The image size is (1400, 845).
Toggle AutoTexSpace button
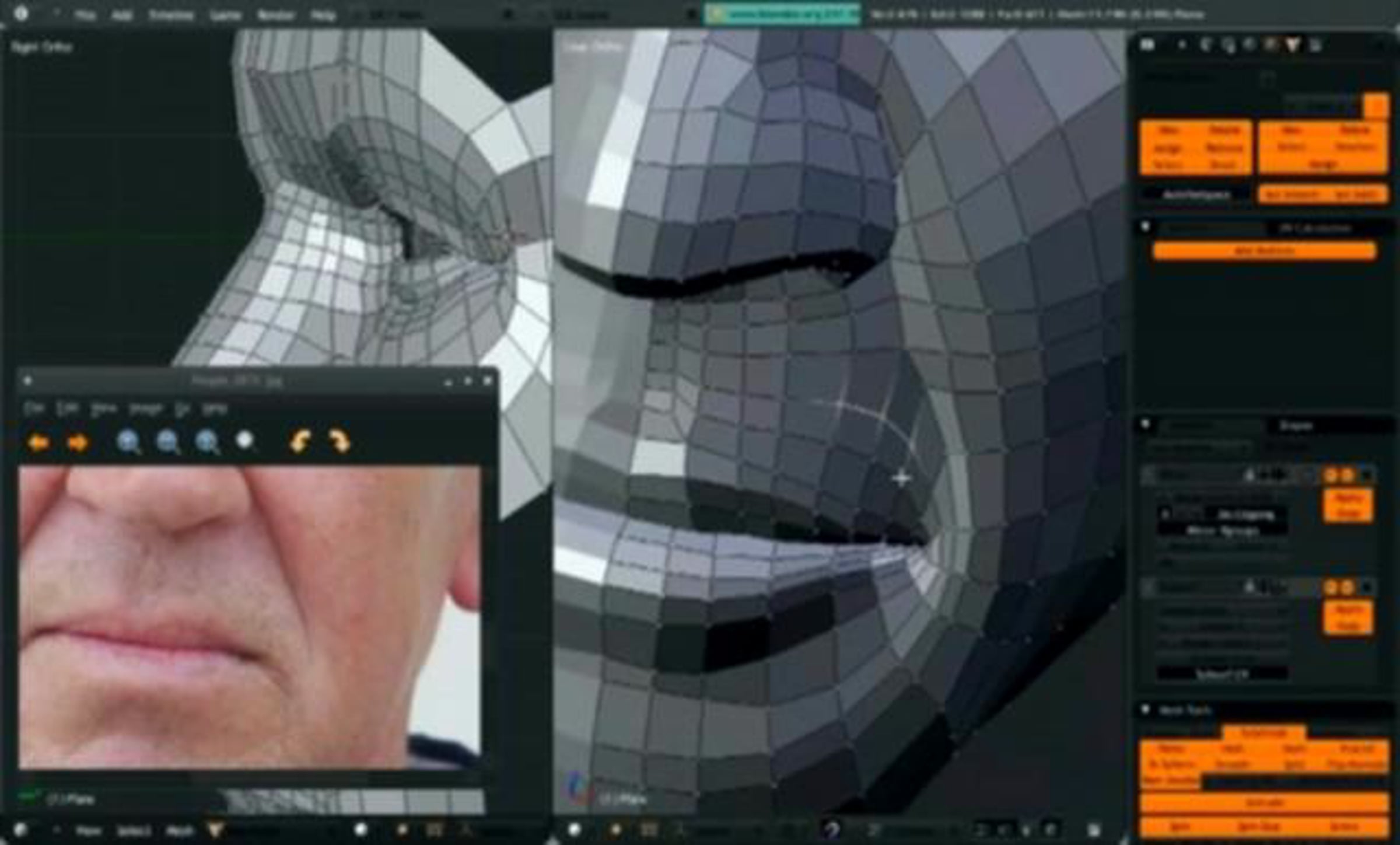(x=1196, y=194)
